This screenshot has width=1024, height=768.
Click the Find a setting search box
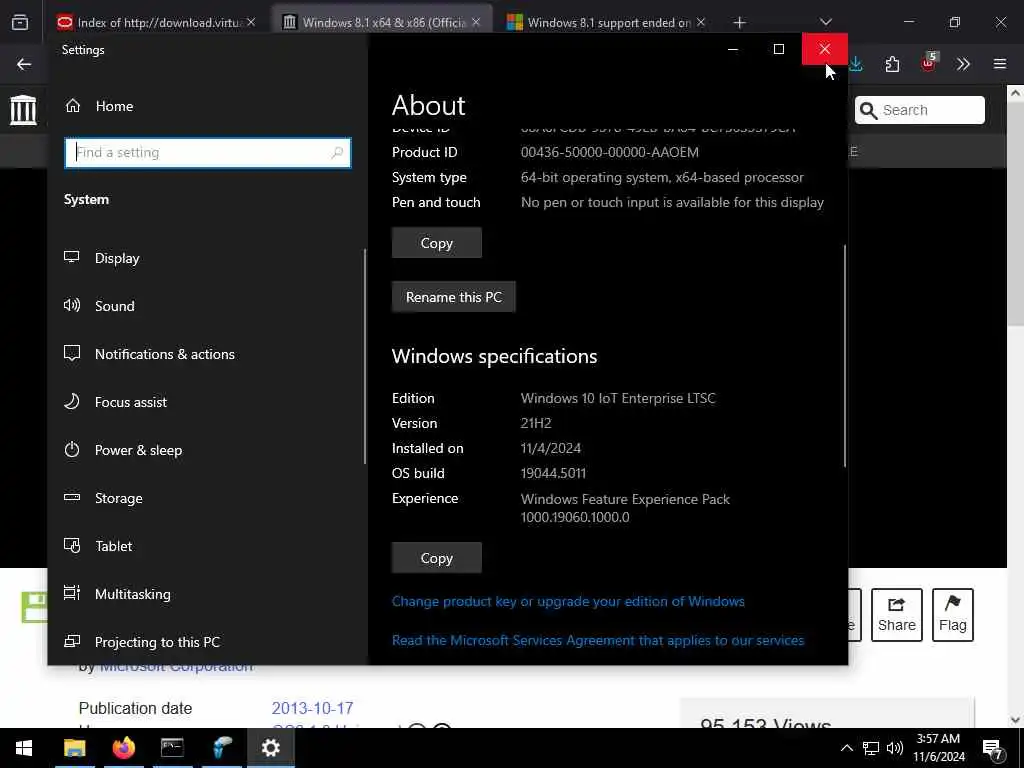click(208, 153)
